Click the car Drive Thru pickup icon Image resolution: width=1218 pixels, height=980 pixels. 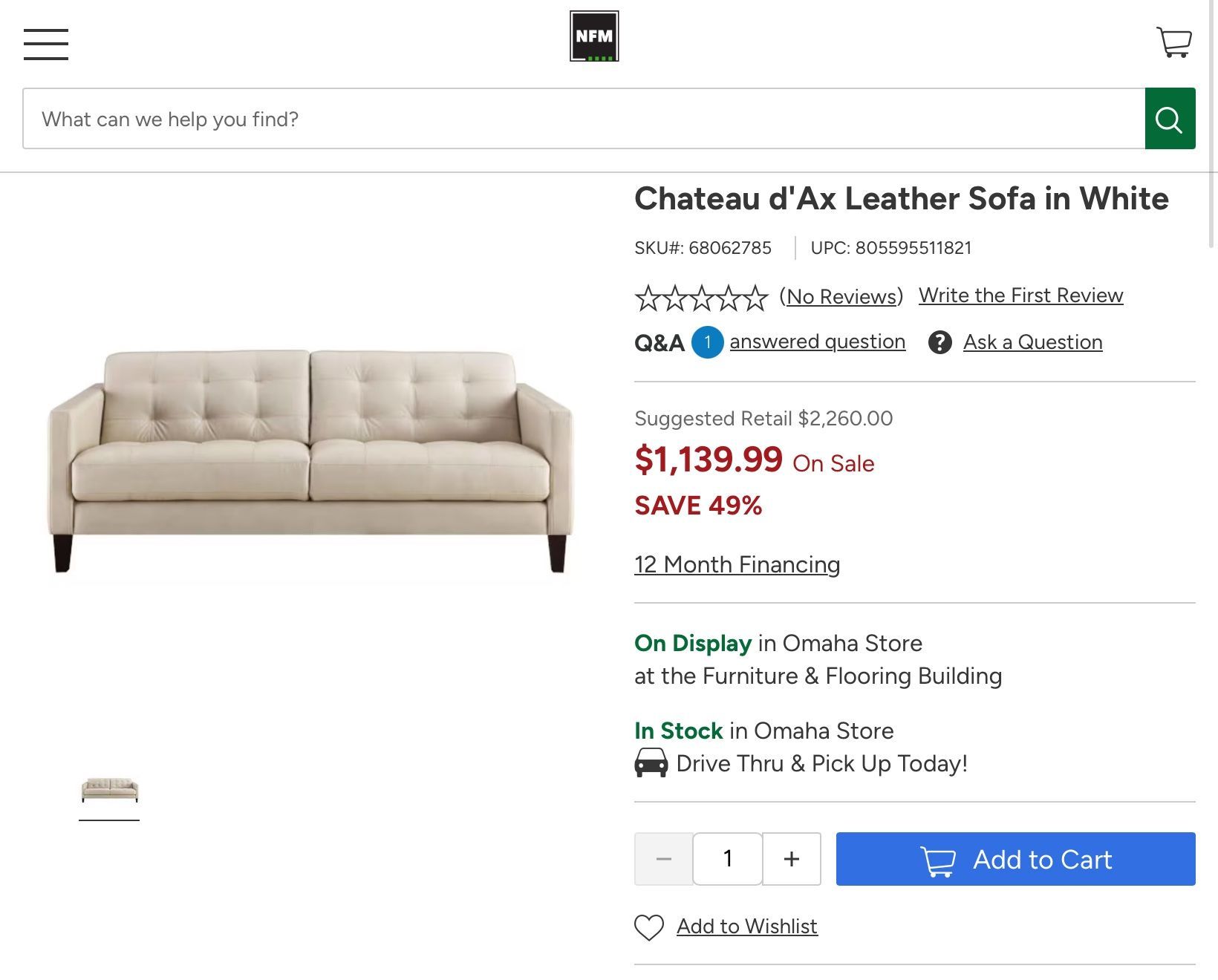click(652, 762)
